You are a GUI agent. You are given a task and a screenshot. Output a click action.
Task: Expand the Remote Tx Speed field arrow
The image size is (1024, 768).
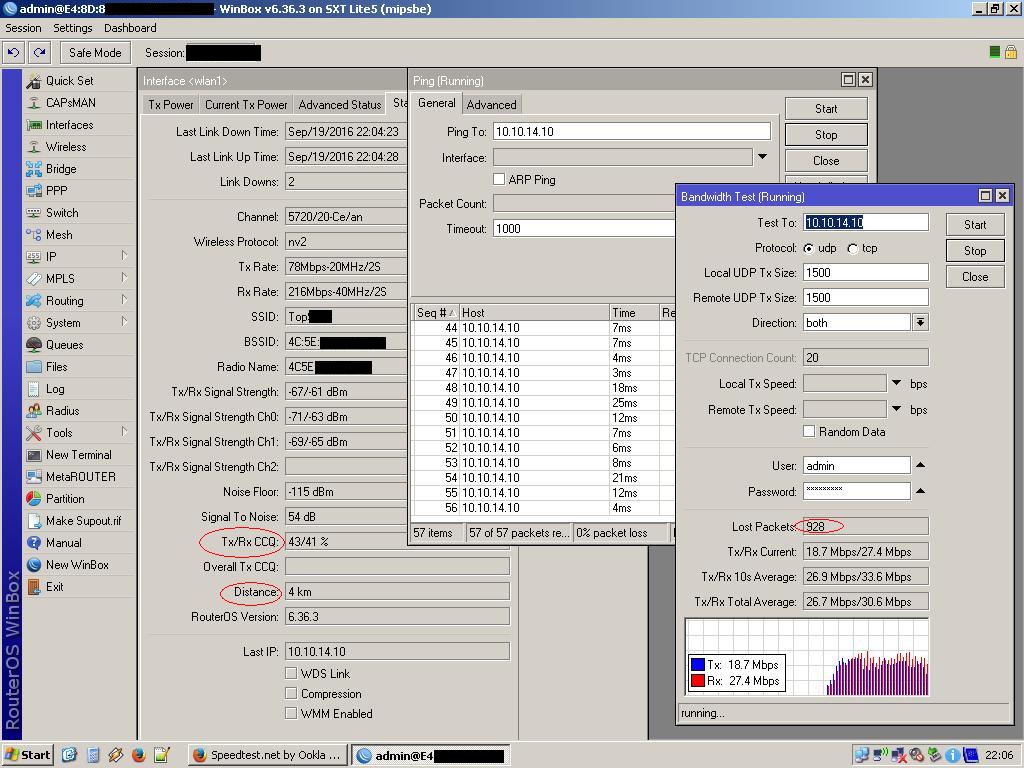[897, 409]
